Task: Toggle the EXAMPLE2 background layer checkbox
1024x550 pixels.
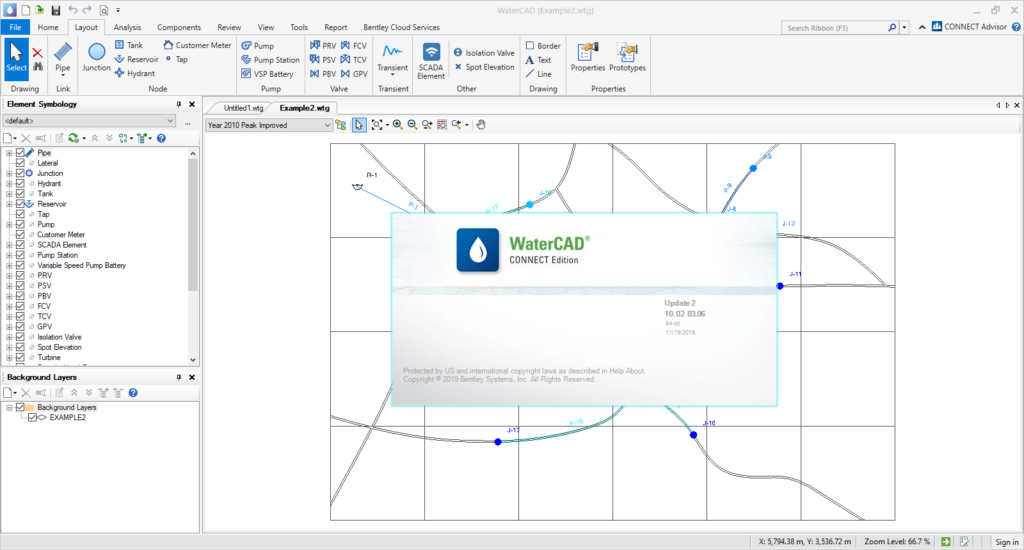Action: [32, 417]
